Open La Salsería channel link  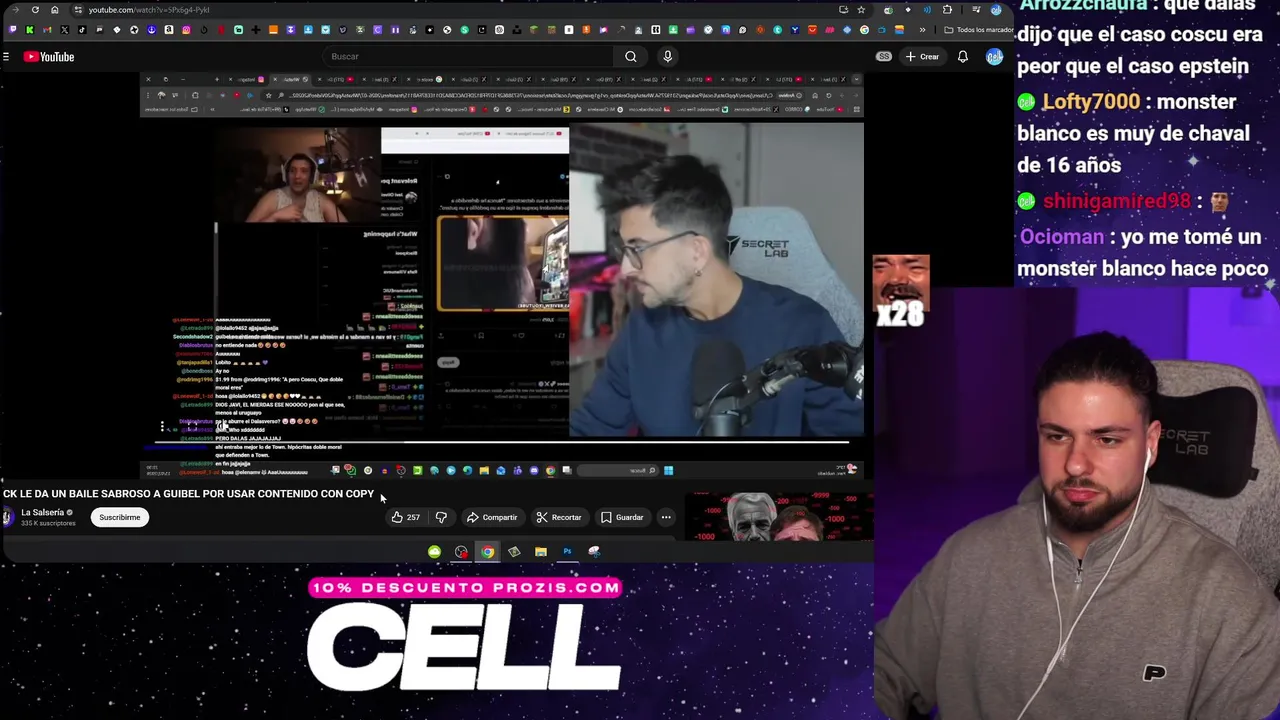tap(42, 513)
